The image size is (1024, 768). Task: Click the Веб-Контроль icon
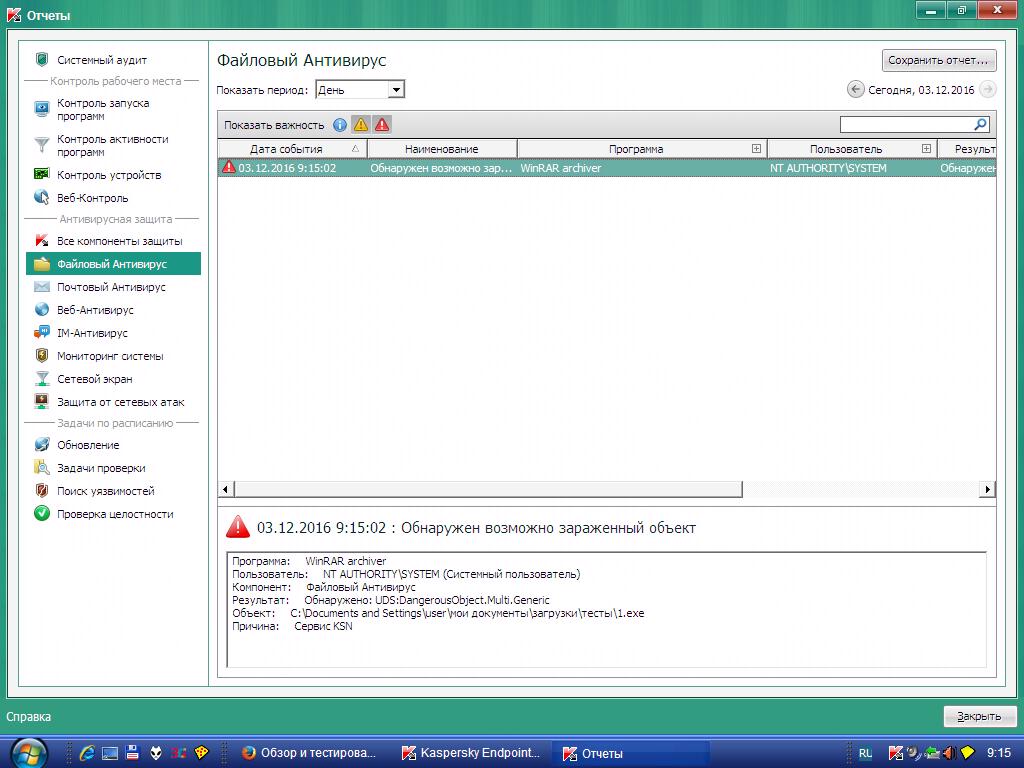[42, 197]
